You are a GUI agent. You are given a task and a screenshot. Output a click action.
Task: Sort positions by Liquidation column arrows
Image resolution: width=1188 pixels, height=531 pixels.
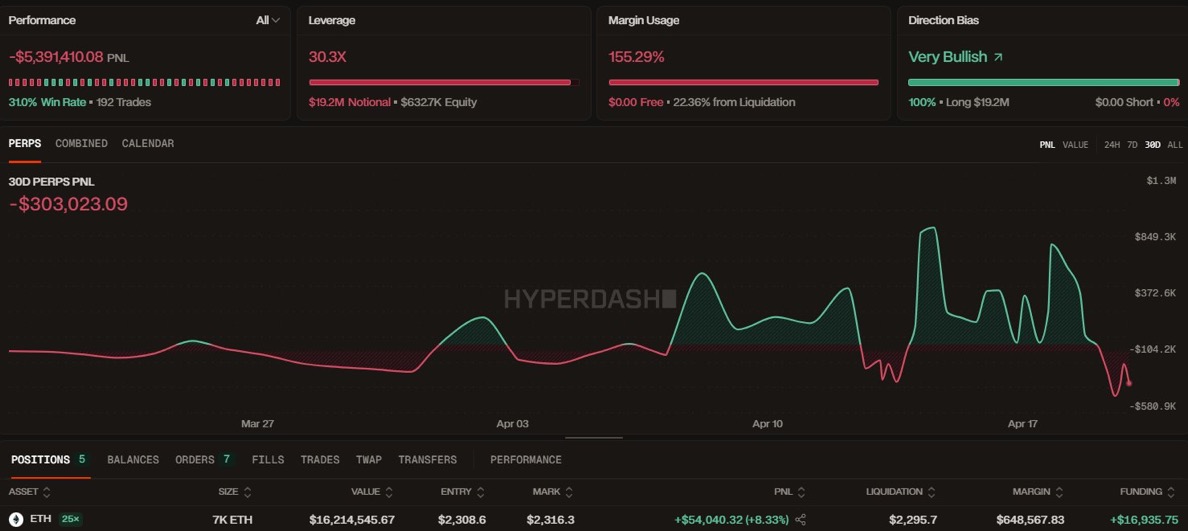(x=932, y=492)
